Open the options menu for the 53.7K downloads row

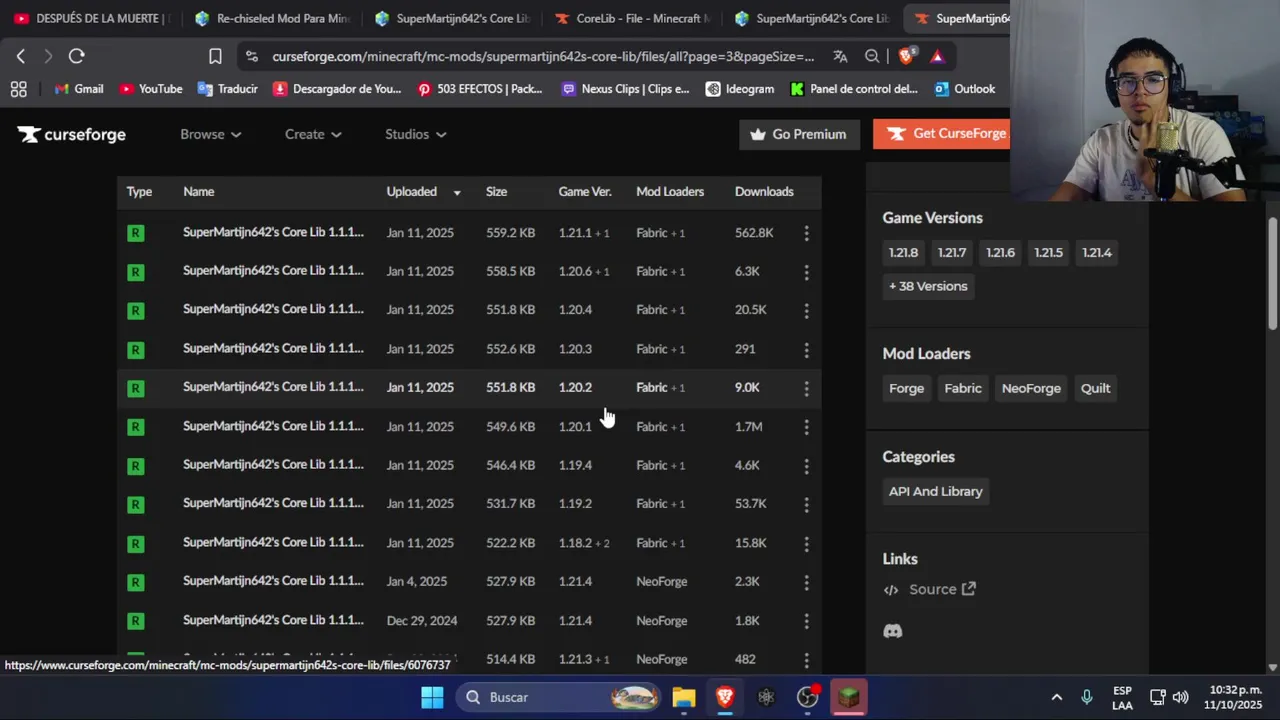(x=806, y=504)
